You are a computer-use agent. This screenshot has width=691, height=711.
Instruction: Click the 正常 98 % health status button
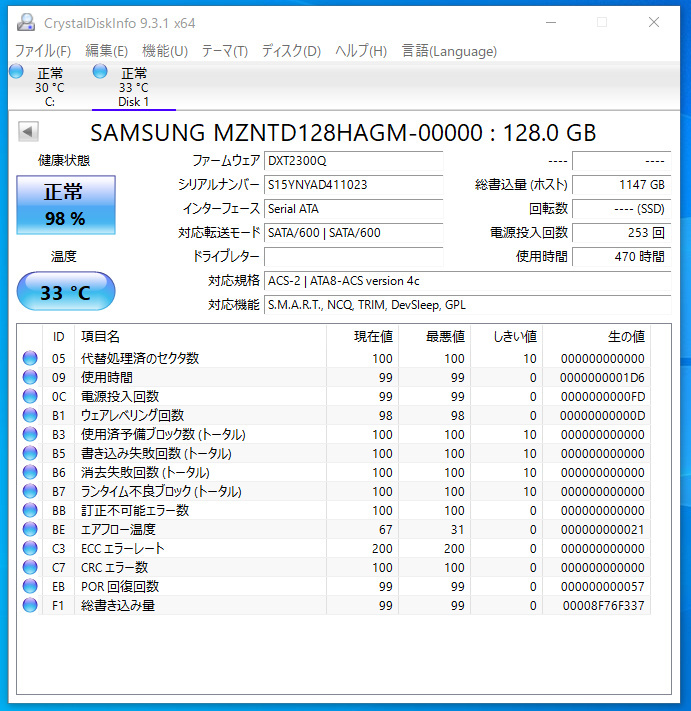point(66,205)
